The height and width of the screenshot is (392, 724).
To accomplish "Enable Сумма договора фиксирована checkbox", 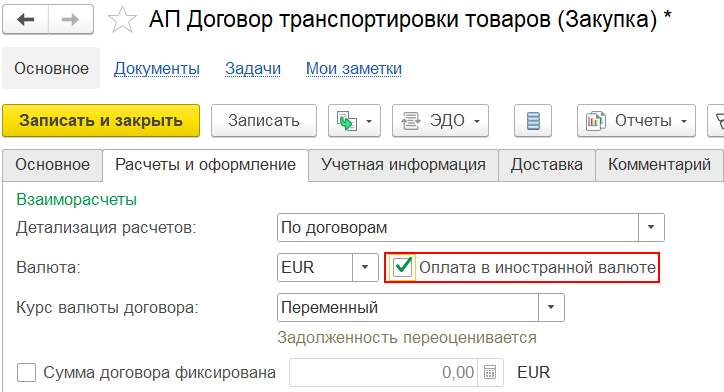I will click(26, 372).
